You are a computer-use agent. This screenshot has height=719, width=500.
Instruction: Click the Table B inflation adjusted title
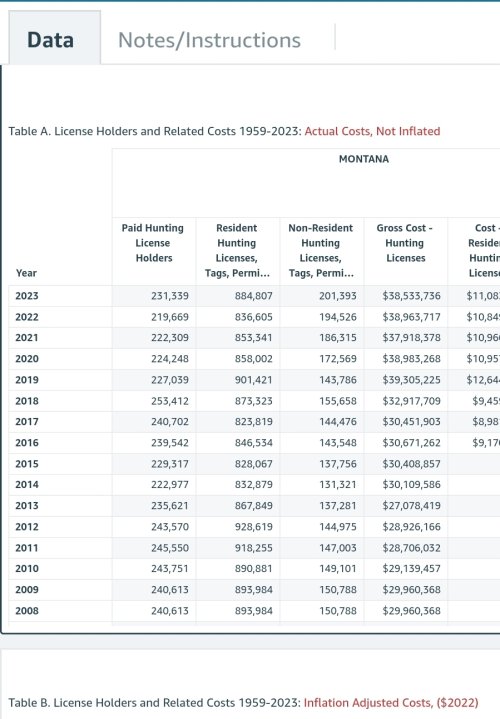243,702
